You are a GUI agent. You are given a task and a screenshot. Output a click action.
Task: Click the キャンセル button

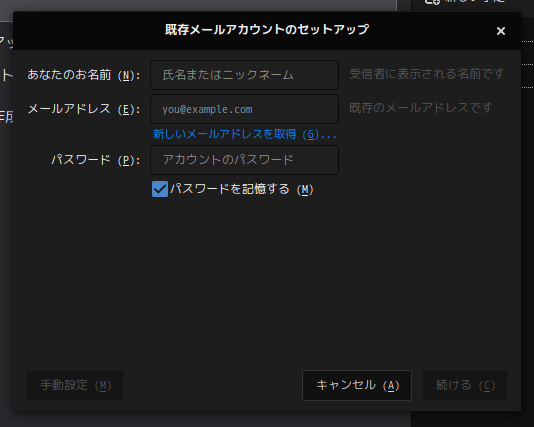(x=357, y=385)
